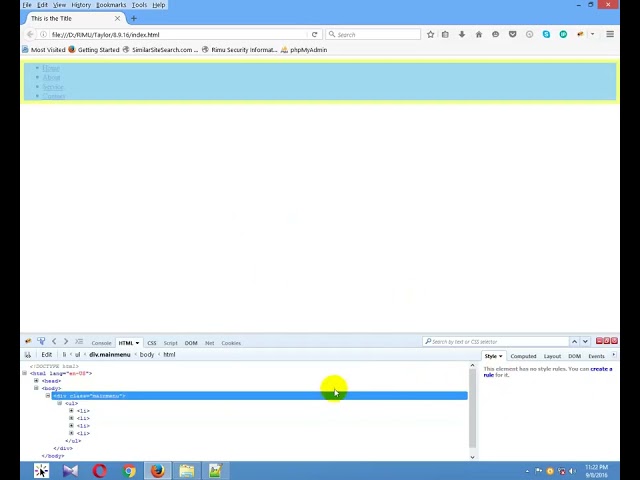The width and height of the screenshot is (640, 480).
Task: Click the Edit button in HTML panel
Action: (47, 355)
